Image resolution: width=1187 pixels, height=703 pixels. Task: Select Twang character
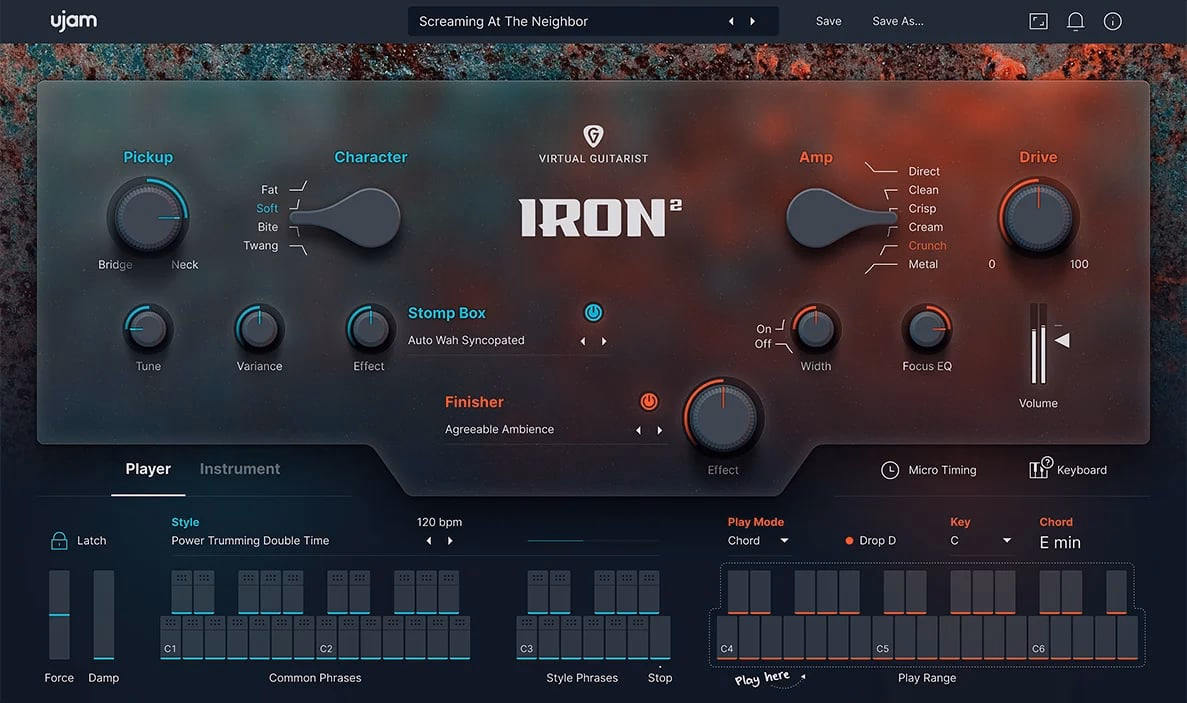click(x=260, y=245)
